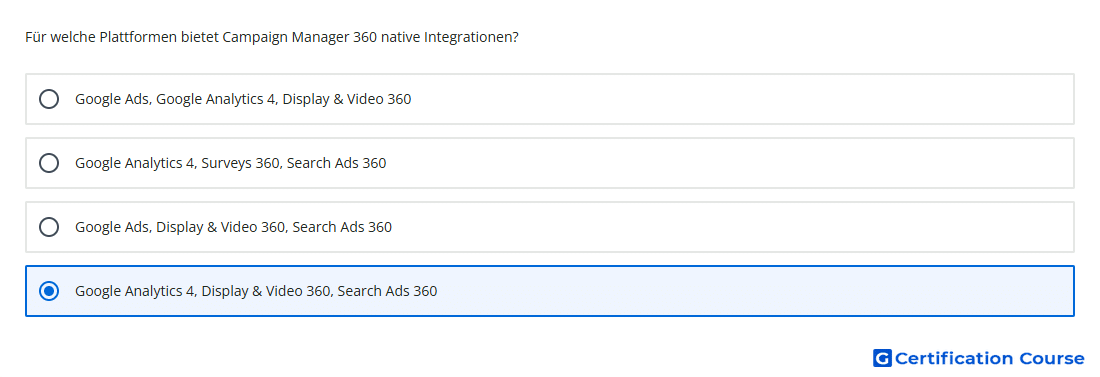Click 'native Integrationen?' in the question
The width and height of the screenshot is (1100, 377).
click(x=450, y=37)
